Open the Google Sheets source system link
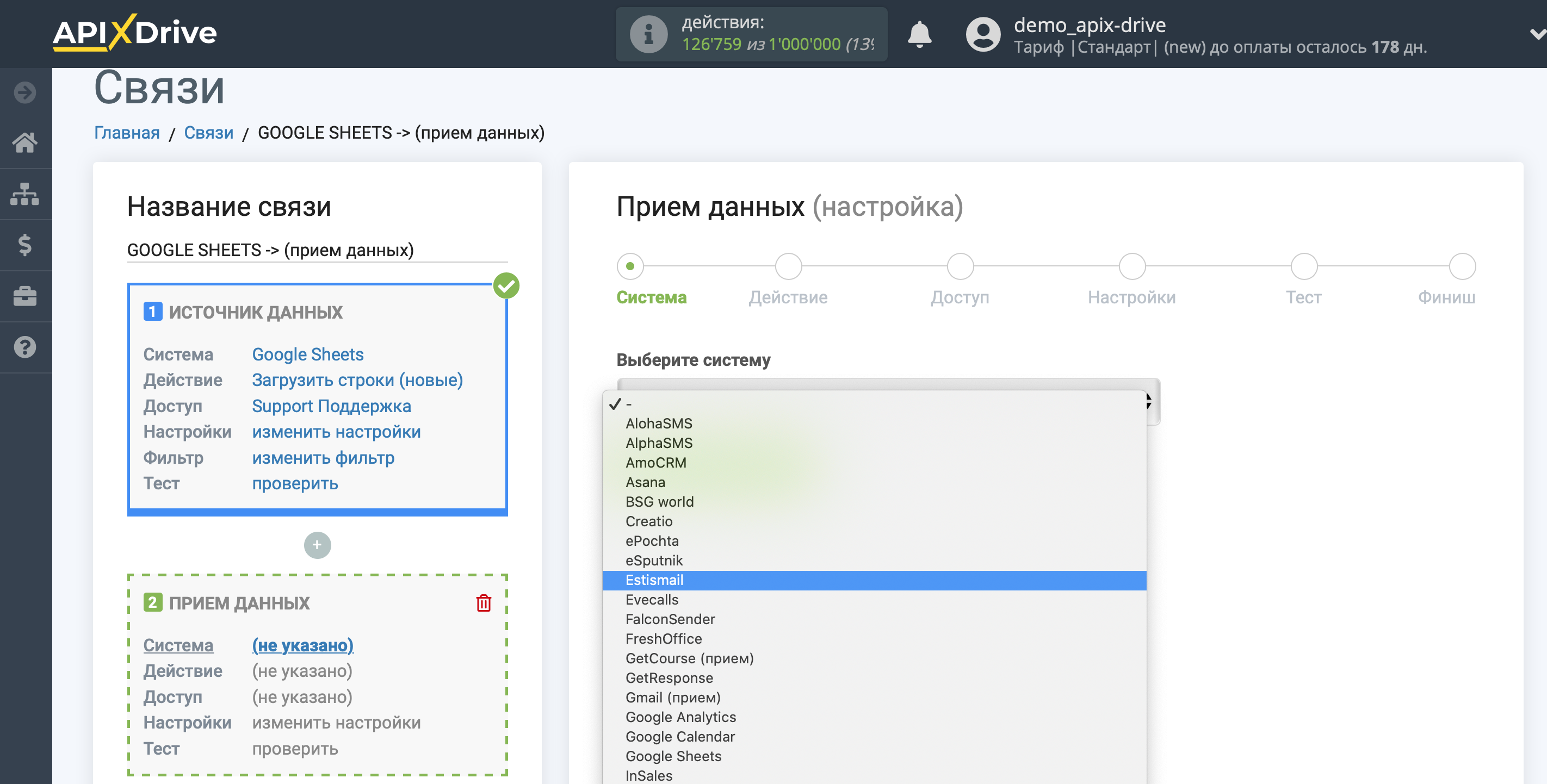 click(x=307, y=354)
